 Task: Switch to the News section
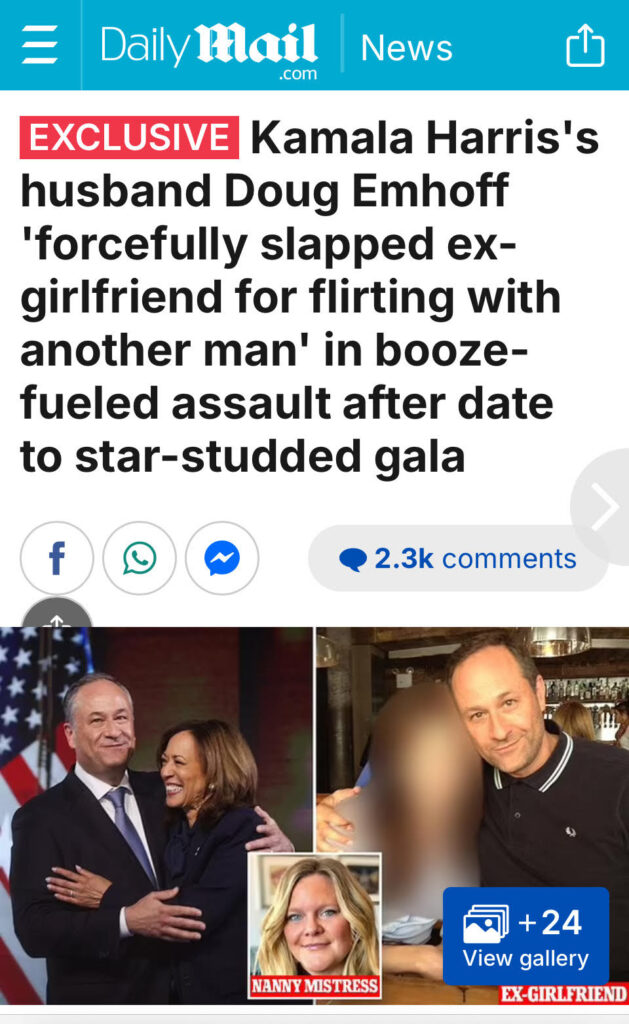[x=406, y=48]
